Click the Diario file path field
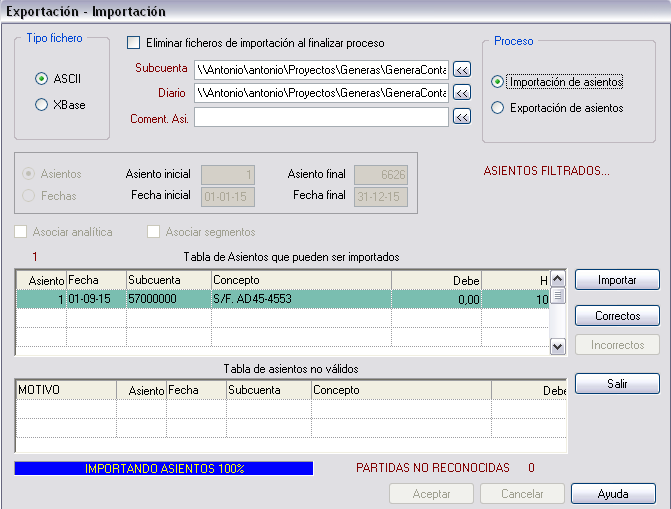The height and width of the screenshot is (509, 671). pyautogui.click(x=321, y=93)
